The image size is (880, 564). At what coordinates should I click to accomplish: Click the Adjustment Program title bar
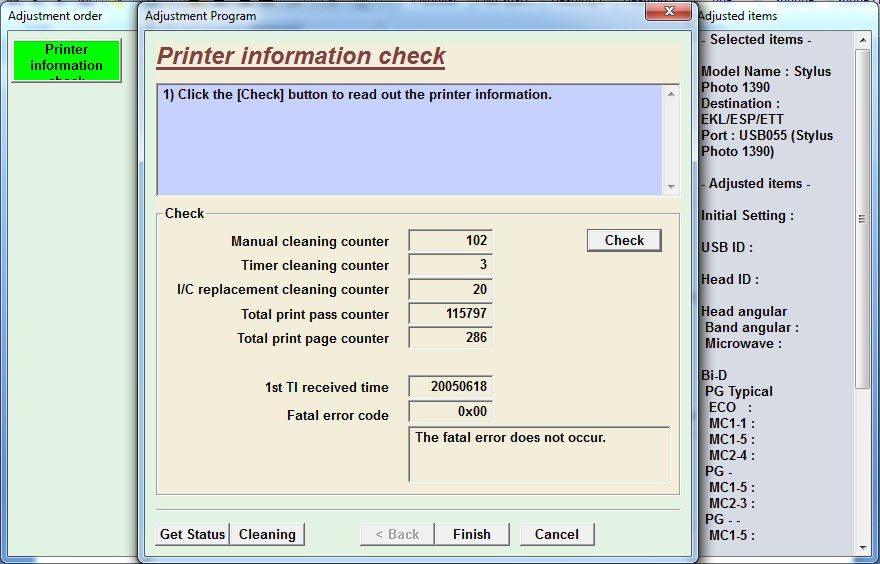coord(400,15)
